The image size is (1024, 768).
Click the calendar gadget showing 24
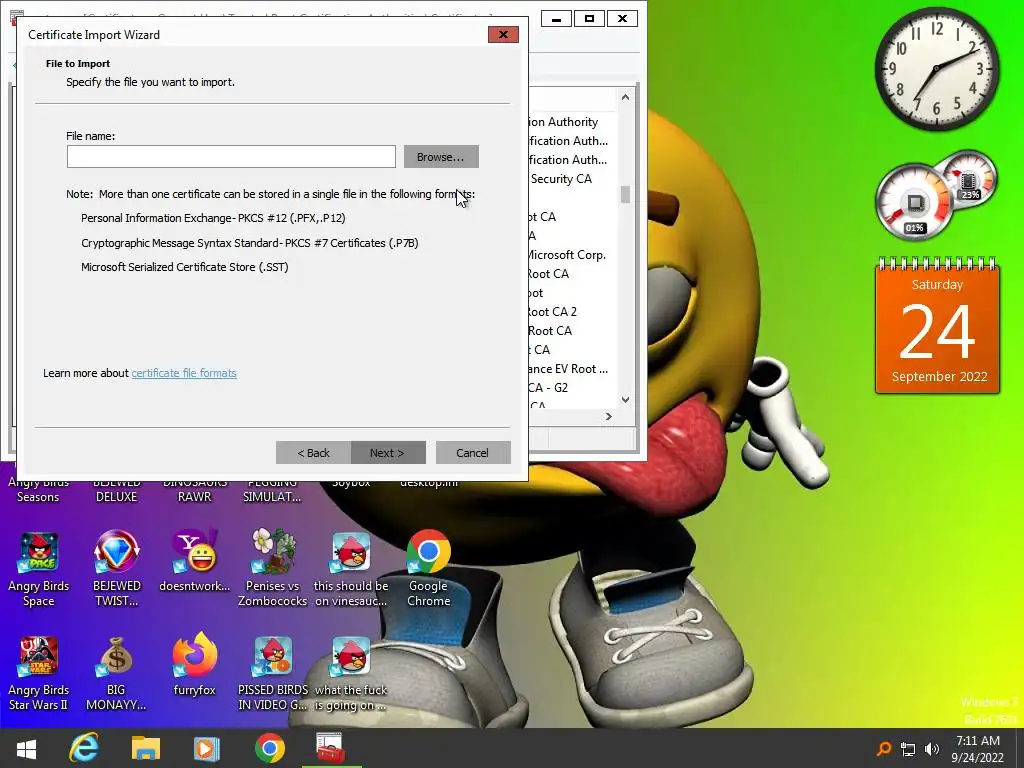[938, 327]
